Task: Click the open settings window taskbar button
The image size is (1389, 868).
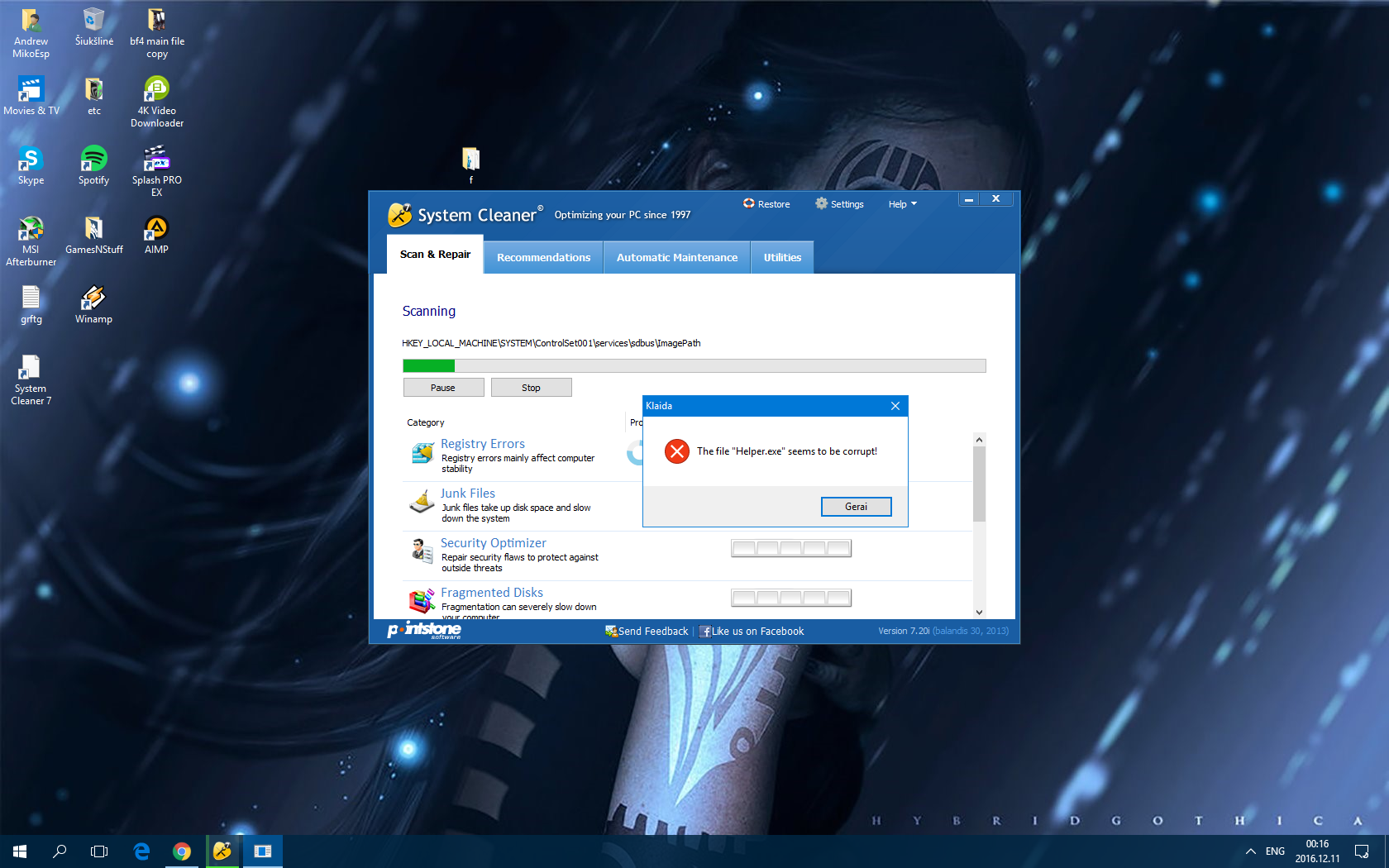Action: coord(262,851)
